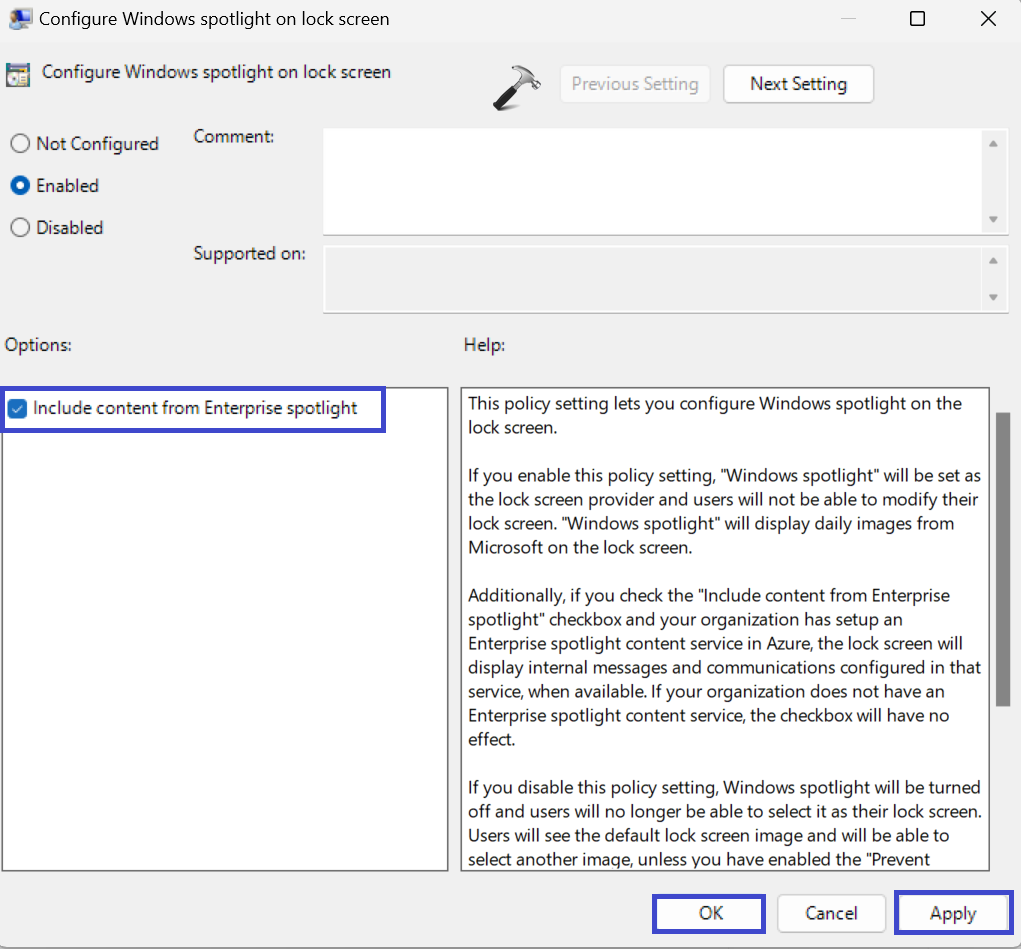This screenshot has height=949, width=1021.
Task: Uncheck Include content from Enterprise spotlight
Action: click(18, 408)
